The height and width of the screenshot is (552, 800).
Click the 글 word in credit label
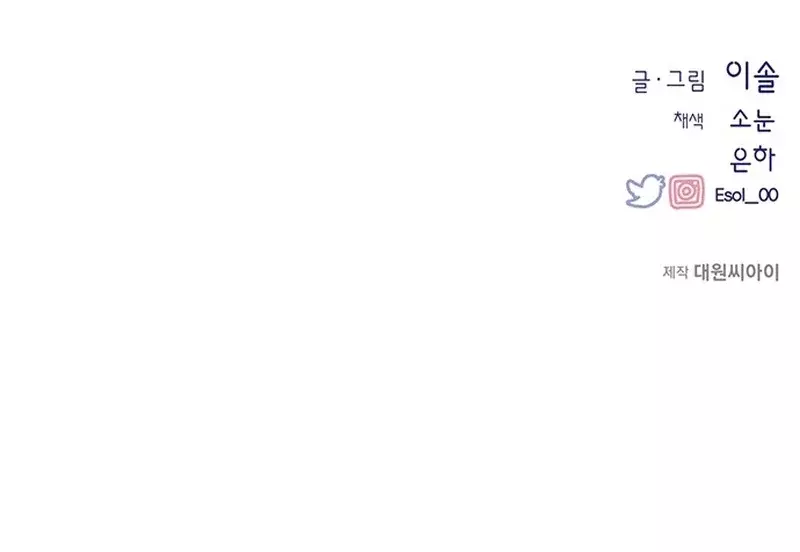pyautogui.click(x=640, y=82)
